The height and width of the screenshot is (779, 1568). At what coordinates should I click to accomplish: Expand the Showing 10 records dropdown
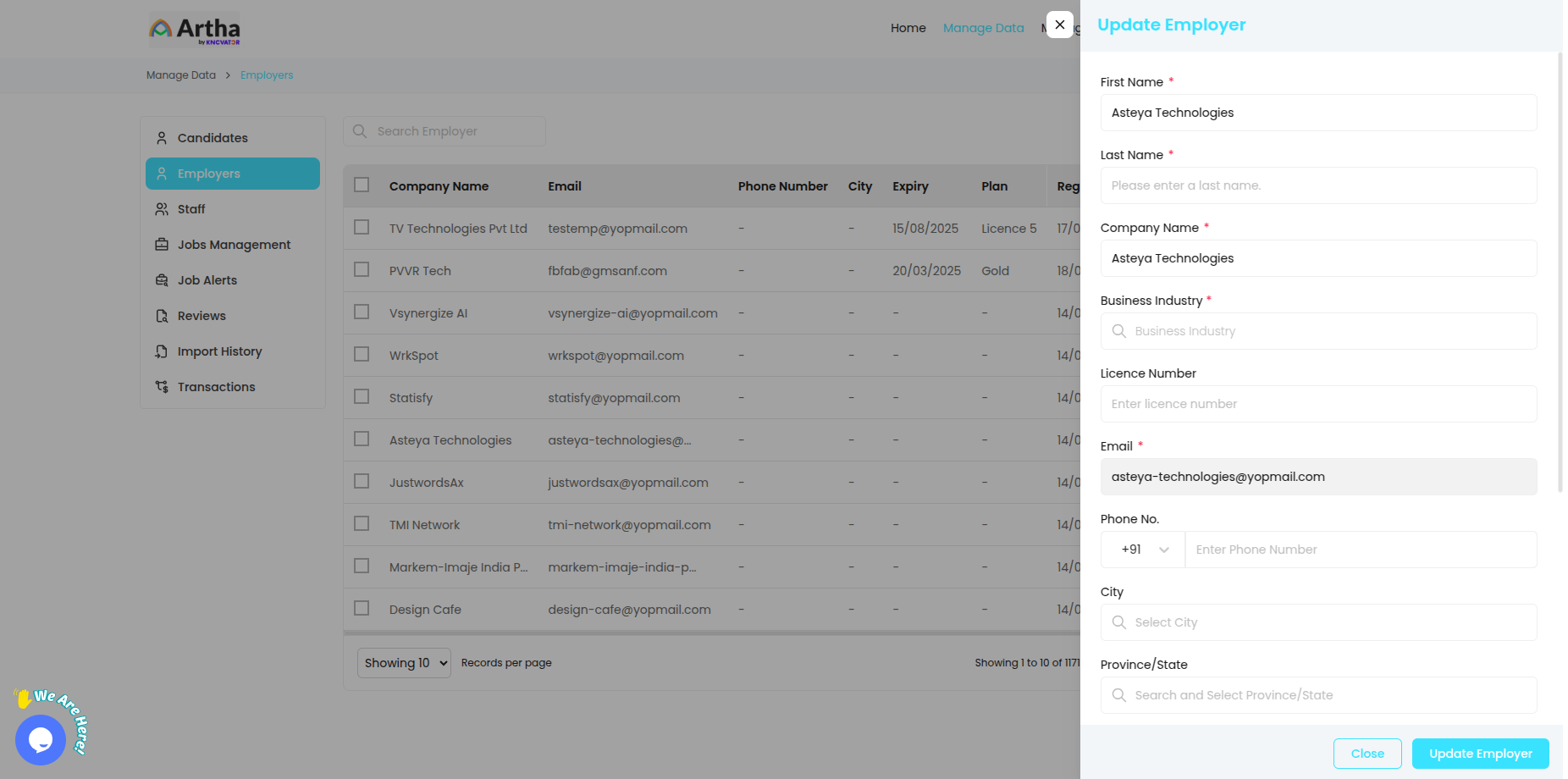coord(405,663)
